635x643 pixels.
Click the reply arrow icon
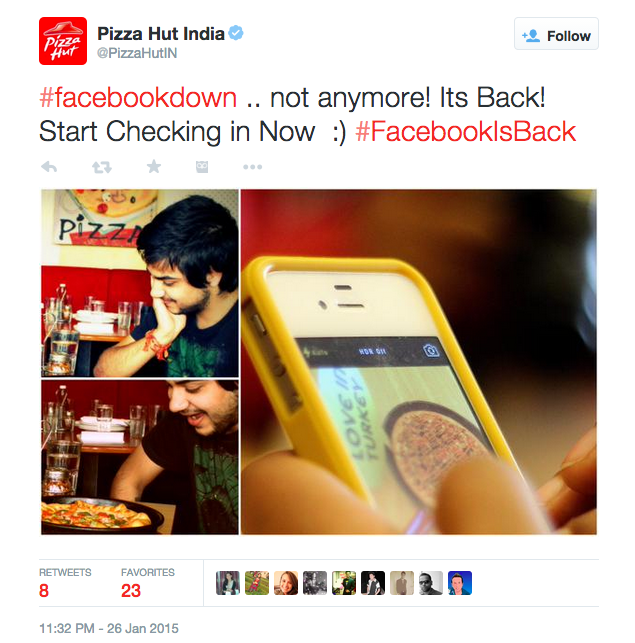pos(49,167)
